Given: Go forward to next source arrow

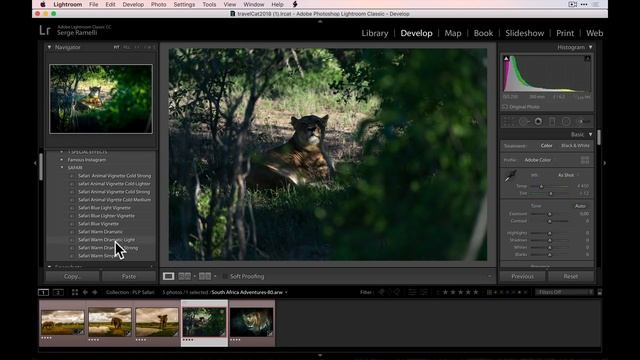Looking at the screenshot, I should pyautogui.click(x=95, y=292).
